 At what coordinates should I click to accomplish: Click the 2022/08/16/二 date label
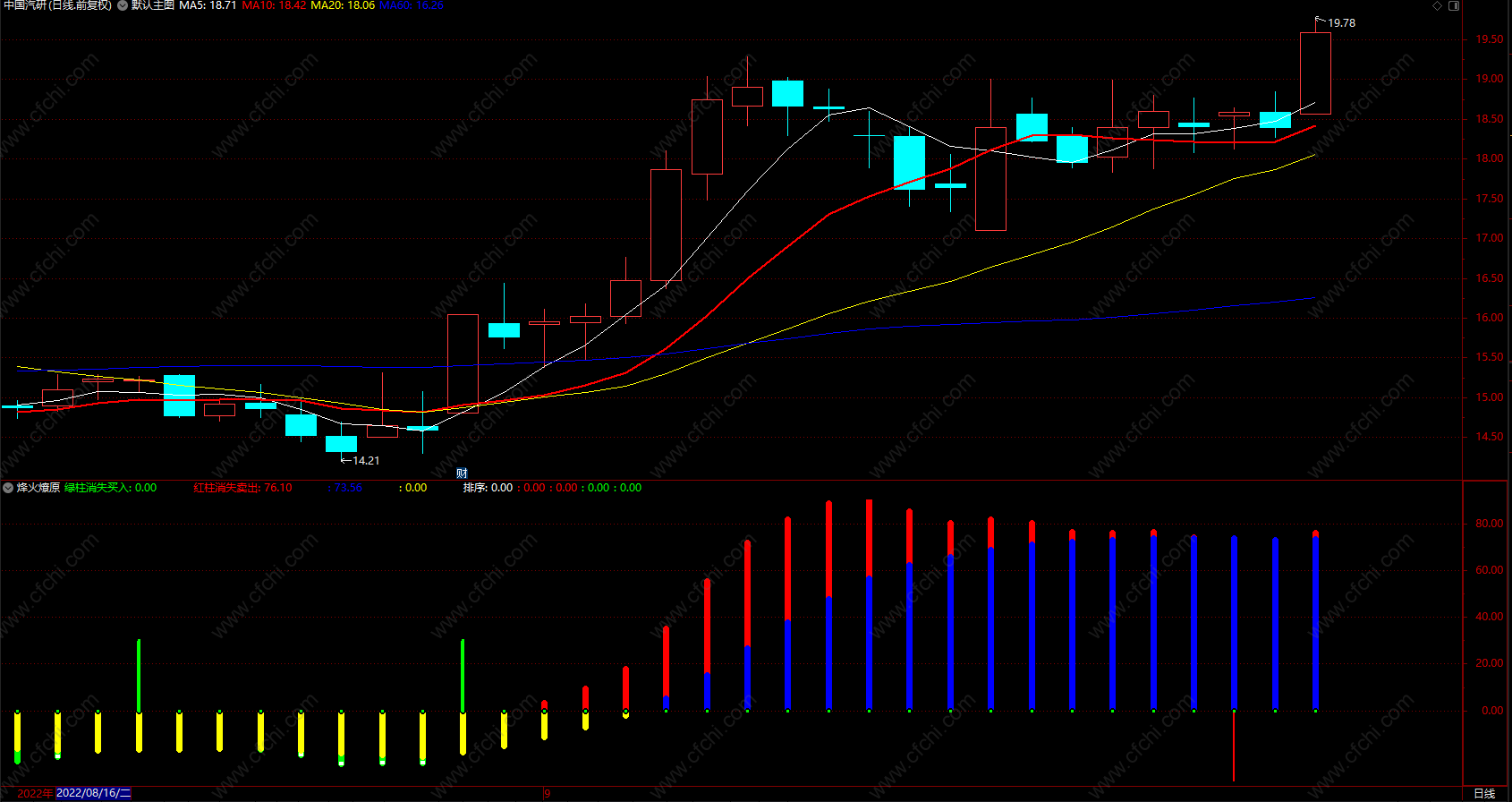coord(93,793)
